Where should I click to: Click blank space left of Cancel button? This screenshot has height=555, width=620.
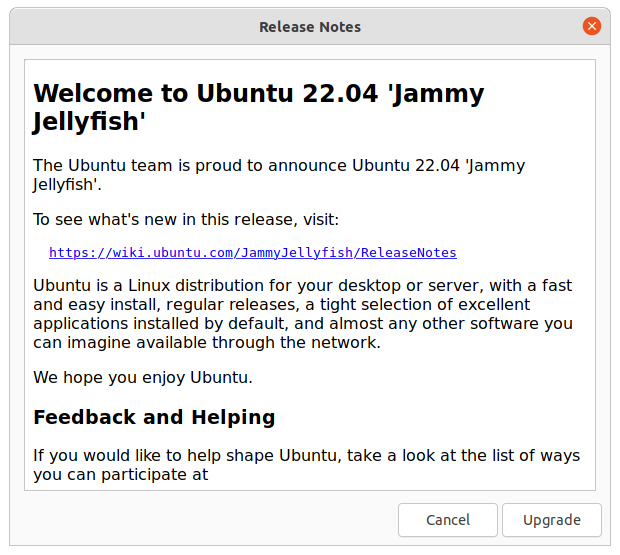click(200, 520)
